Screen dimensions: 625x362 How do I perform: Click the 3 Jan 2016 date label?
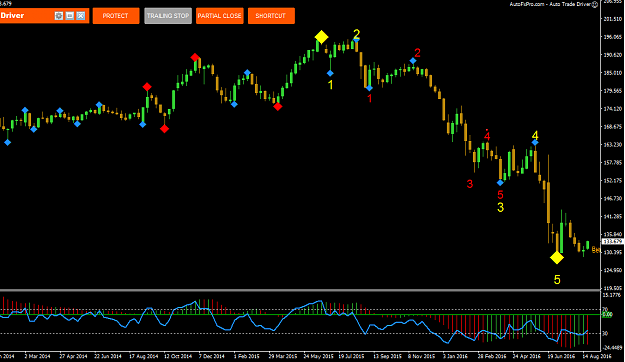tap(455, 356)
